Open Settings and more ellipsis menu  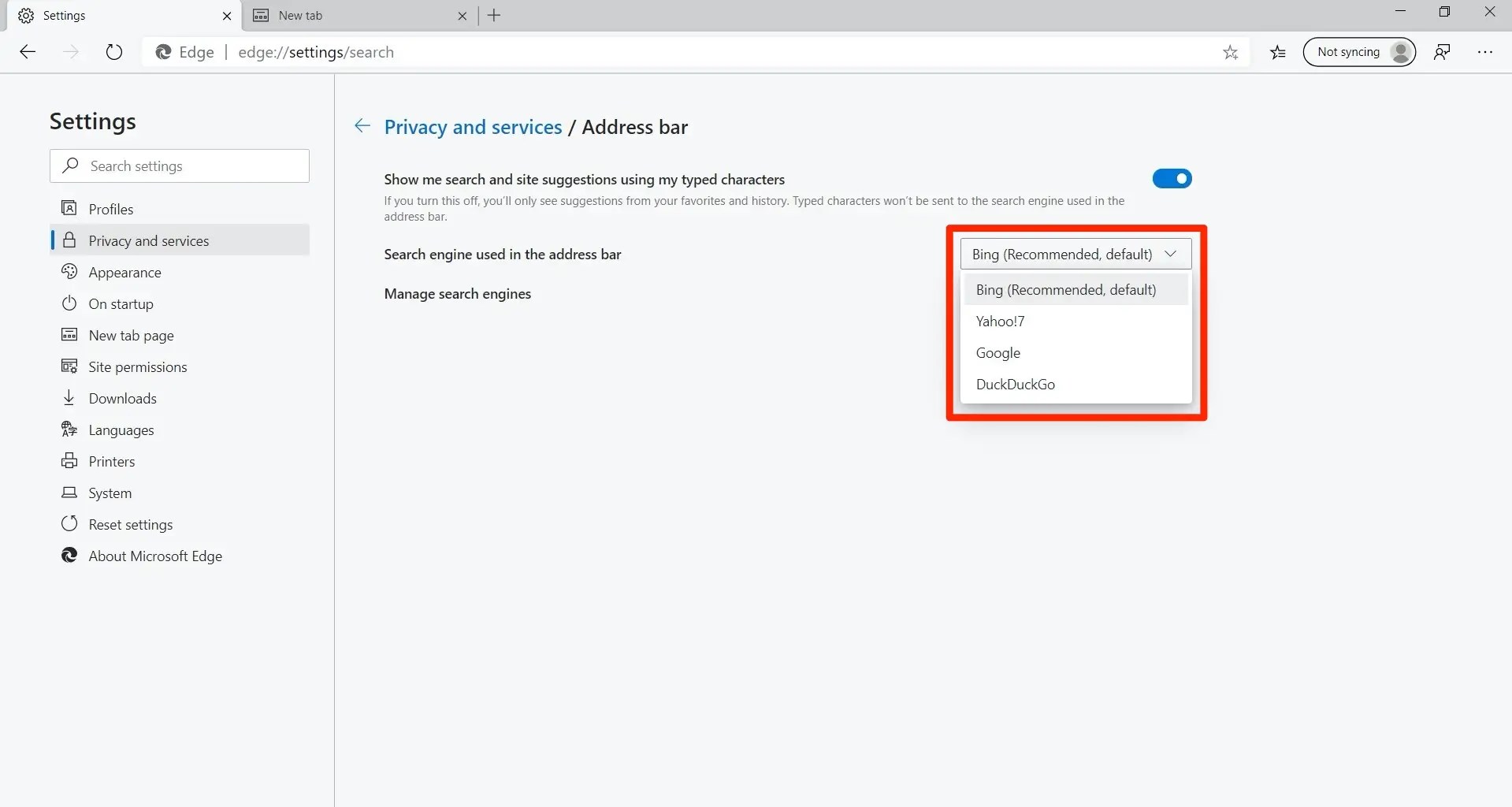[x=1485, y=52]
